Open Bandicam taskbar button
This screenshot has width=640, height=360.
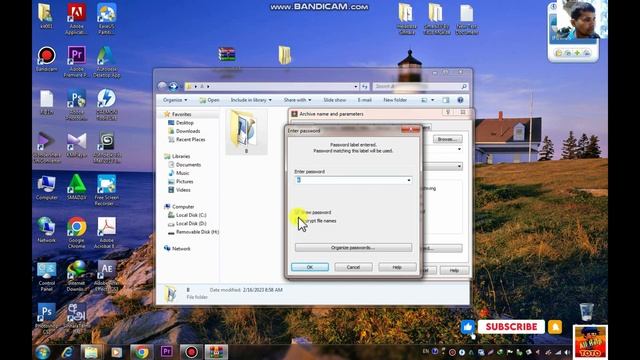click(191, 352)
